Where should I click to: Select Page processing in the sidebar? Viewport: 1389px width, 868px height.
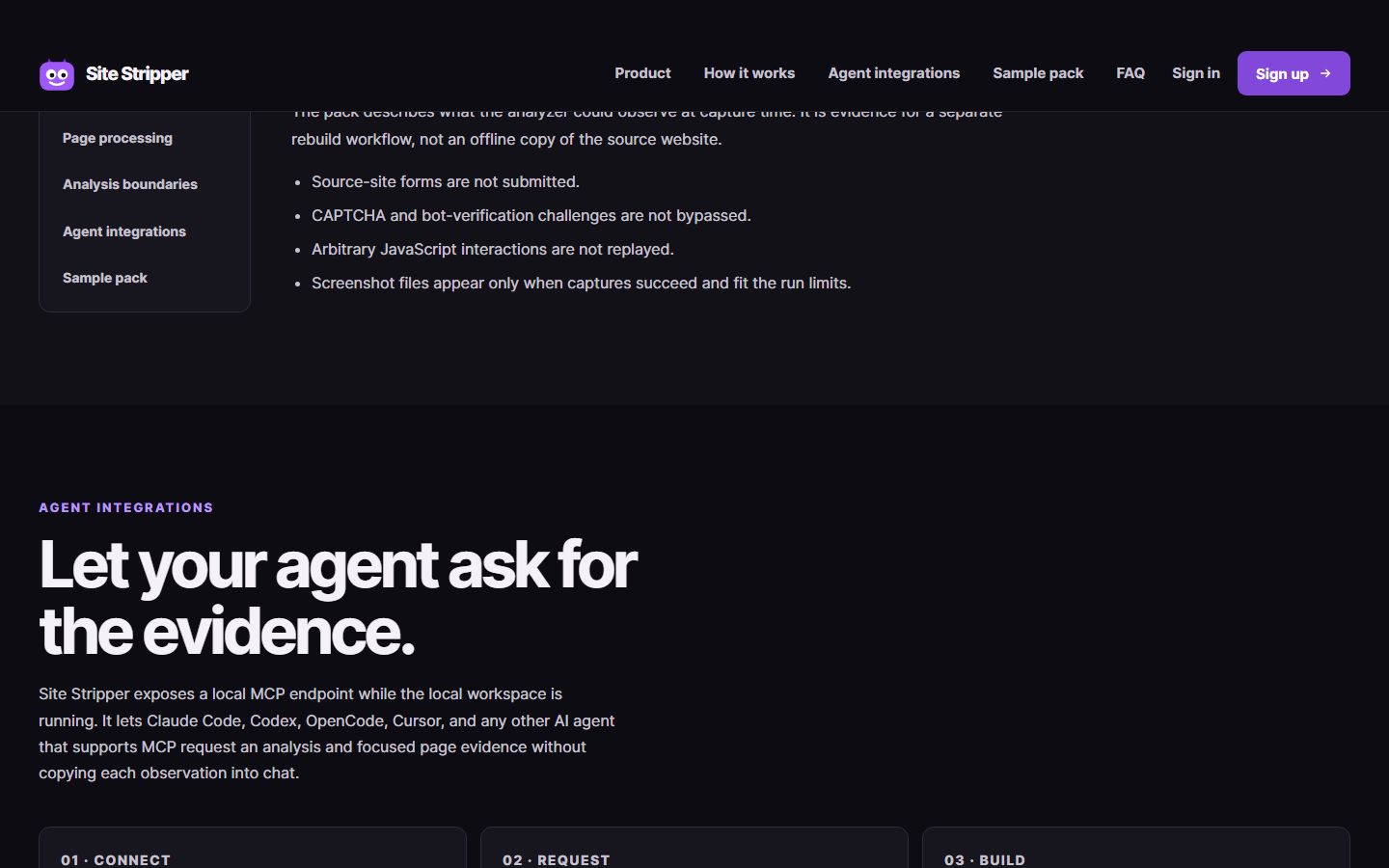pyautogui.click(x=118, y=138)
